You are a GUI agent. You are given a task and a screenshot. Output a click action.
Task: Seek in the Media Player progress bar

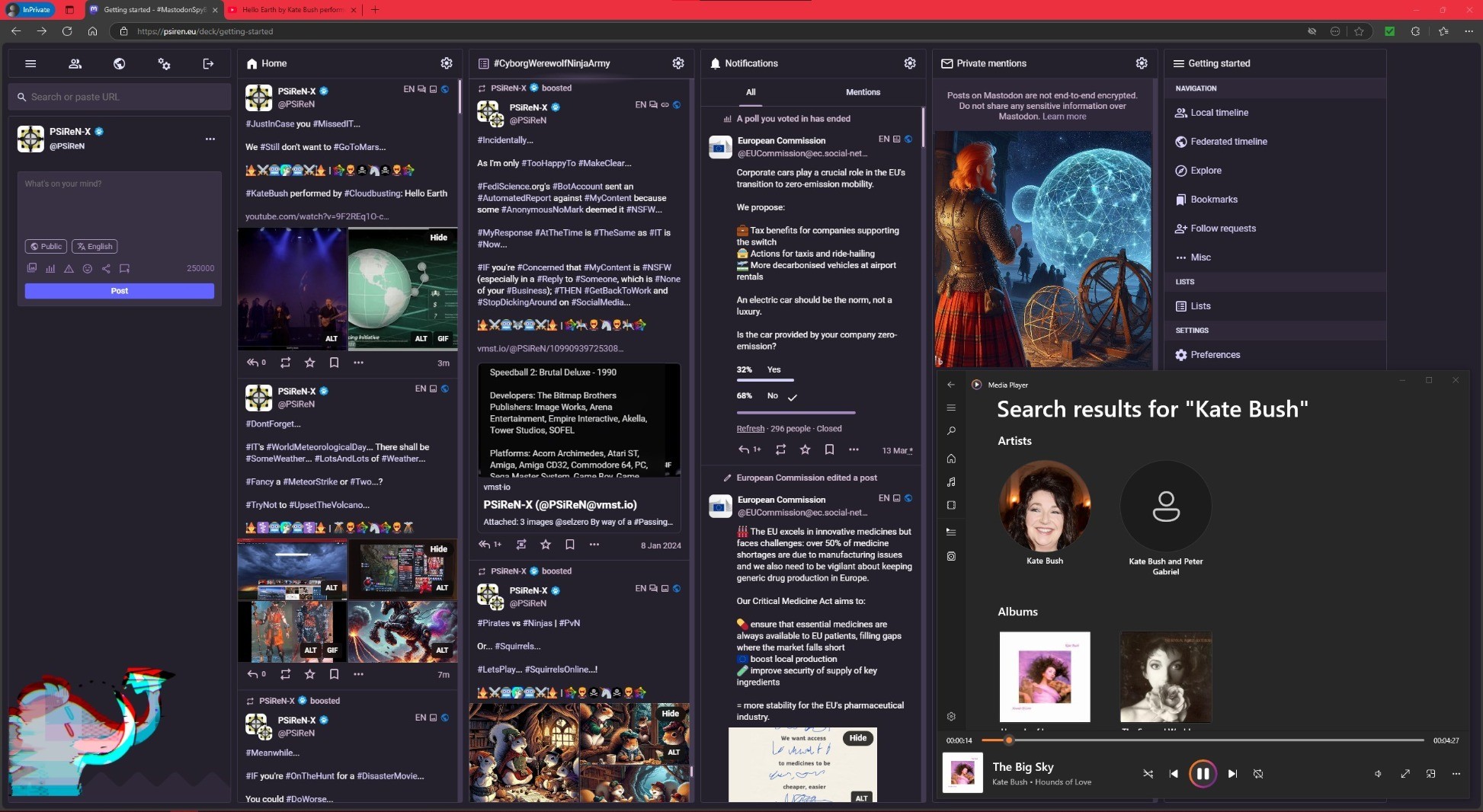1203,740
